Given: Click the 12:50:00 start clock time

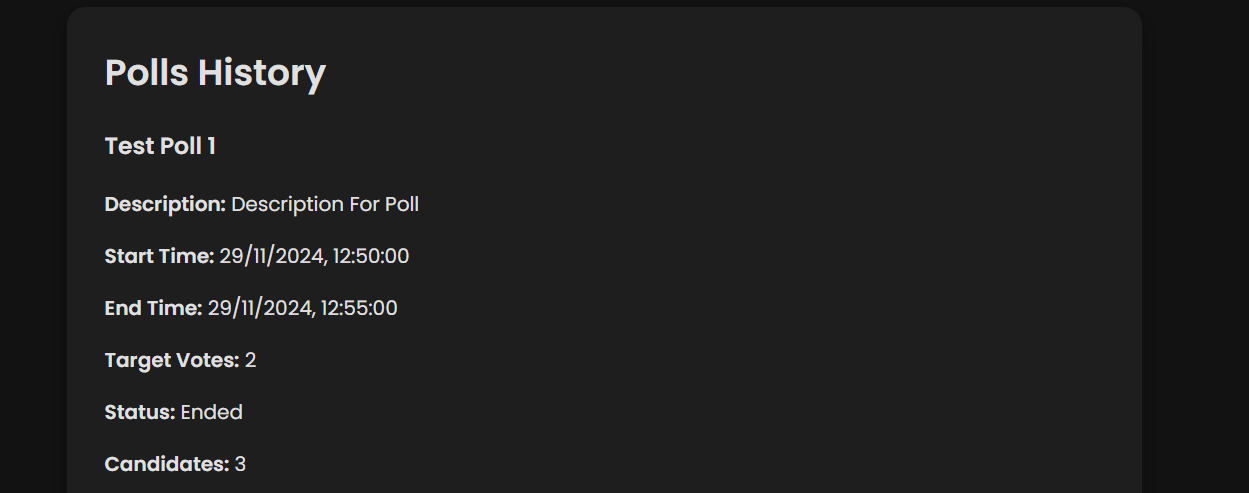Looking at the screenshot, I should click(371, 256).
